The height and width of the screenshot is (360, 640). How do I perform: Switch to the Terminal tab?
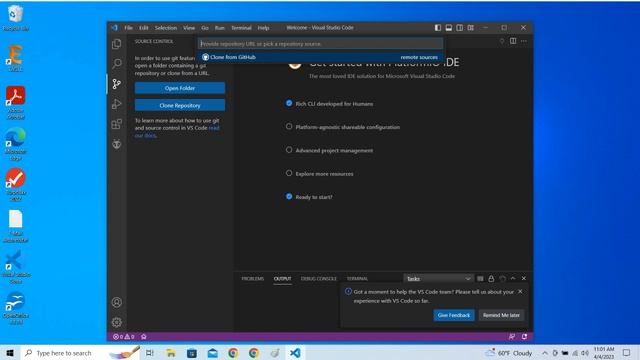tap(357, 278)
